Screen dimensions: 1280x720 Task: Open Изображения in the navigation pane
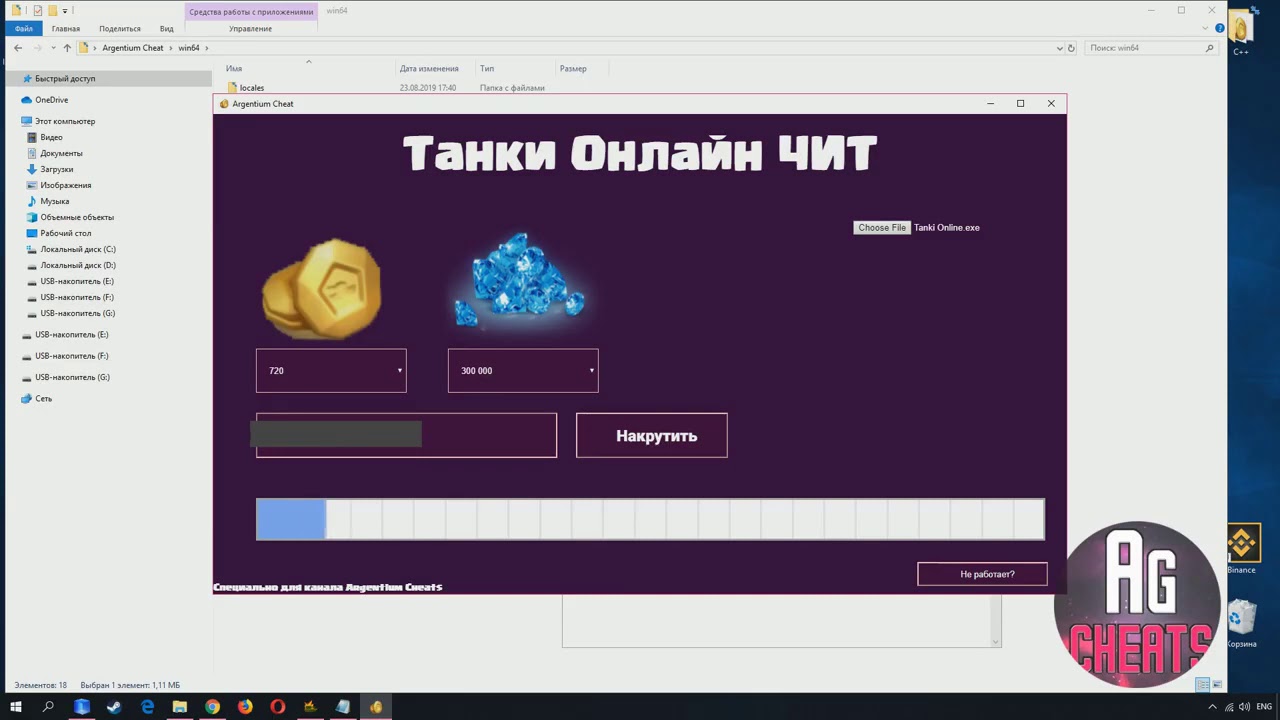click(65, 185)
